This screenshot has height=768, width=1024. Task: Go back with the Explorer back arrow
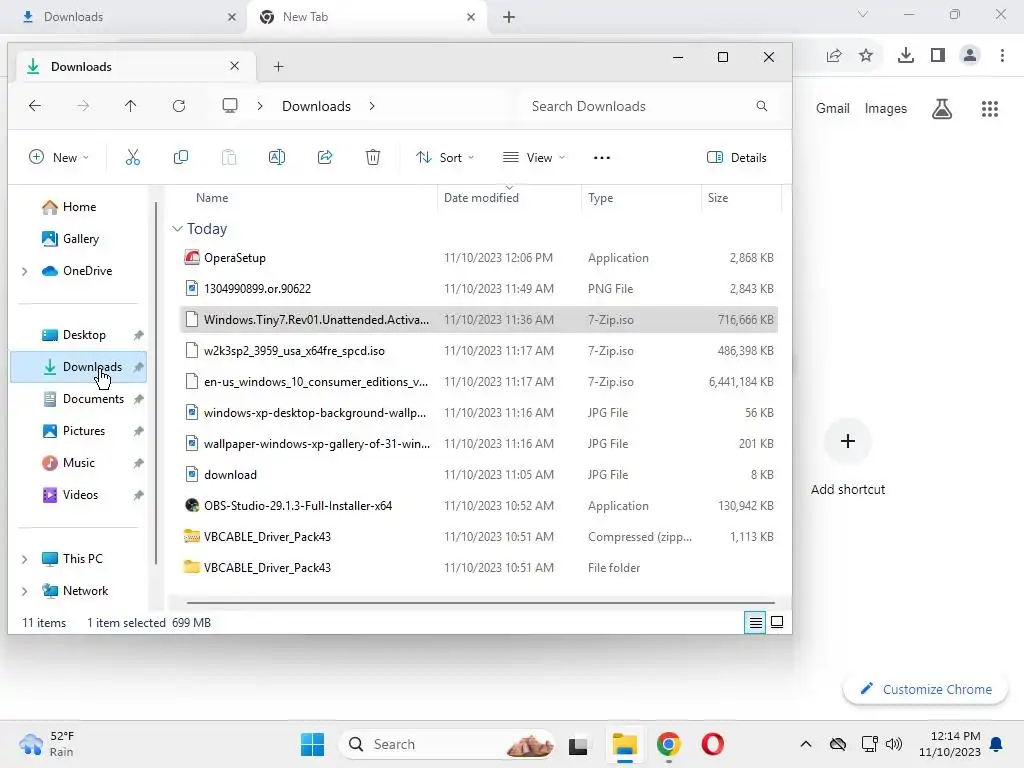click(x=35, y=106)
